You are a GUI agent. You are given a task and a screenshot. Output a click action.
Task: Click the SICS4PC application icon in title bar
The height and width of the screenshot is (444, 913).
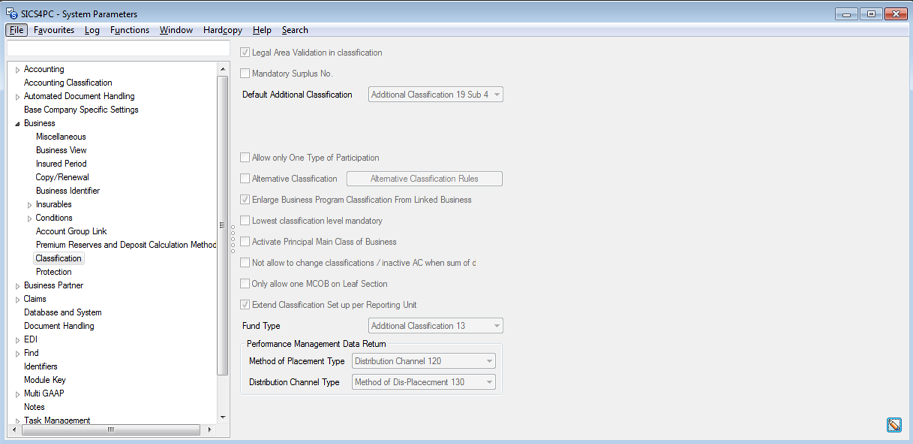[x=11, y=14]
